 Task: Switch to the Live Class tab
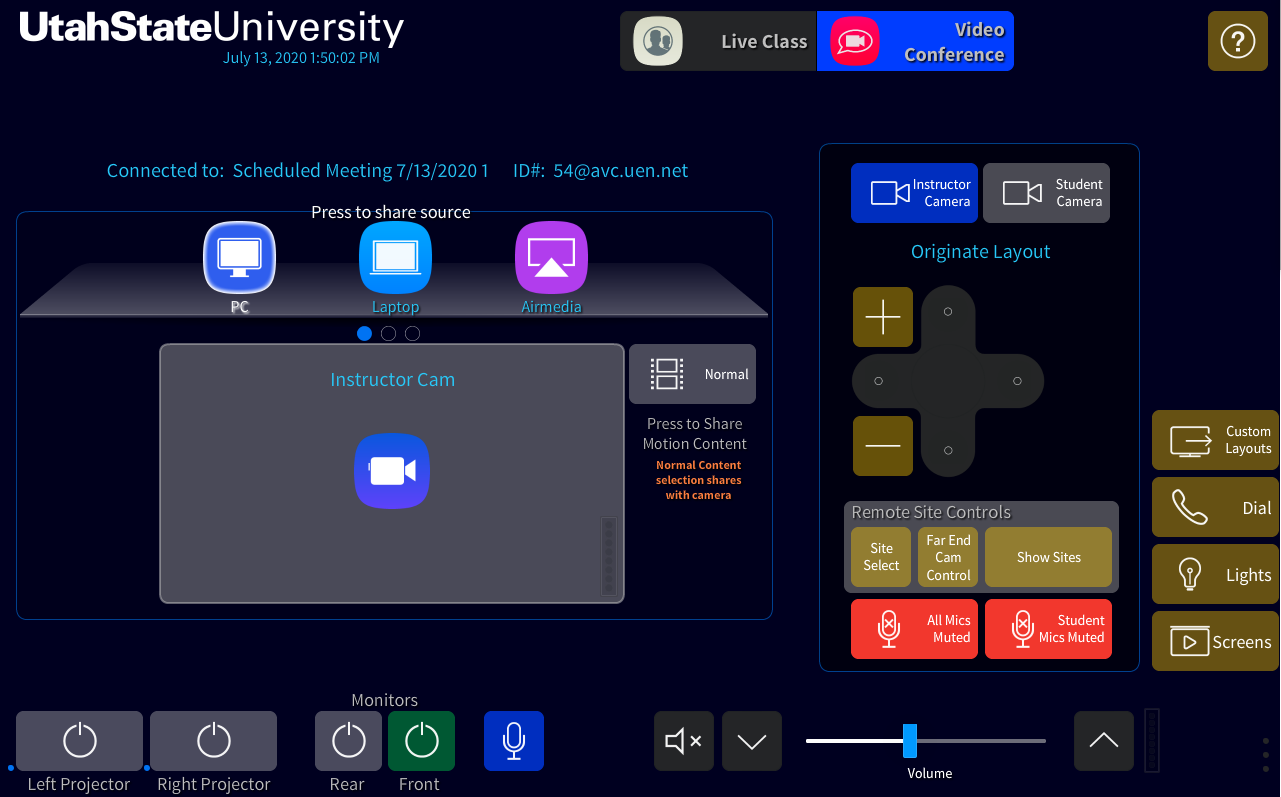point(717,41)
